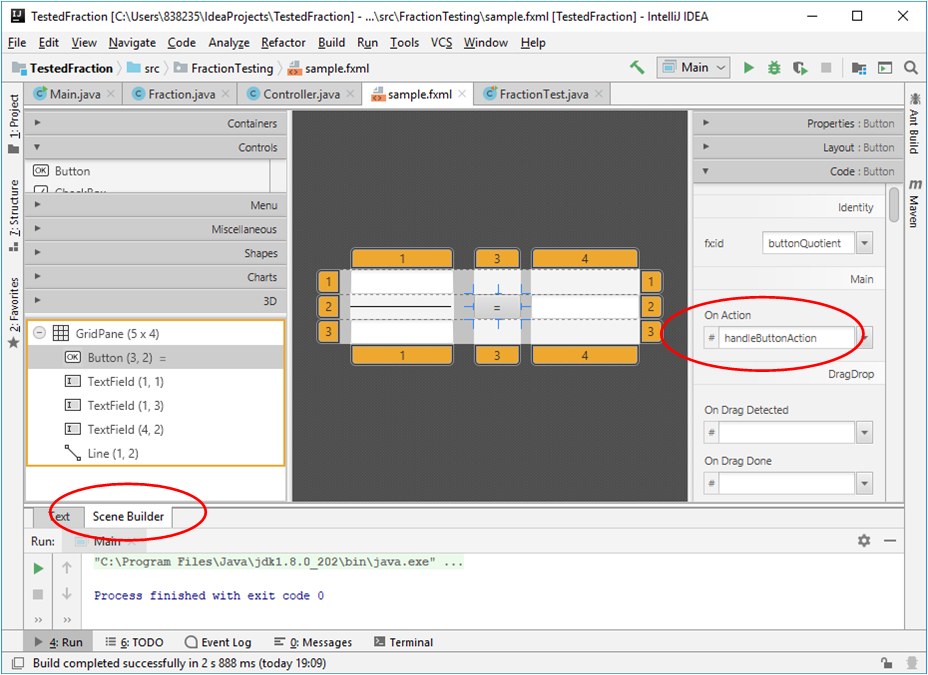928x675 pixels.
Task: Collapse the GridPane (5 x 4) tree node
Action: pyautogui.click(x=39, y=333)
